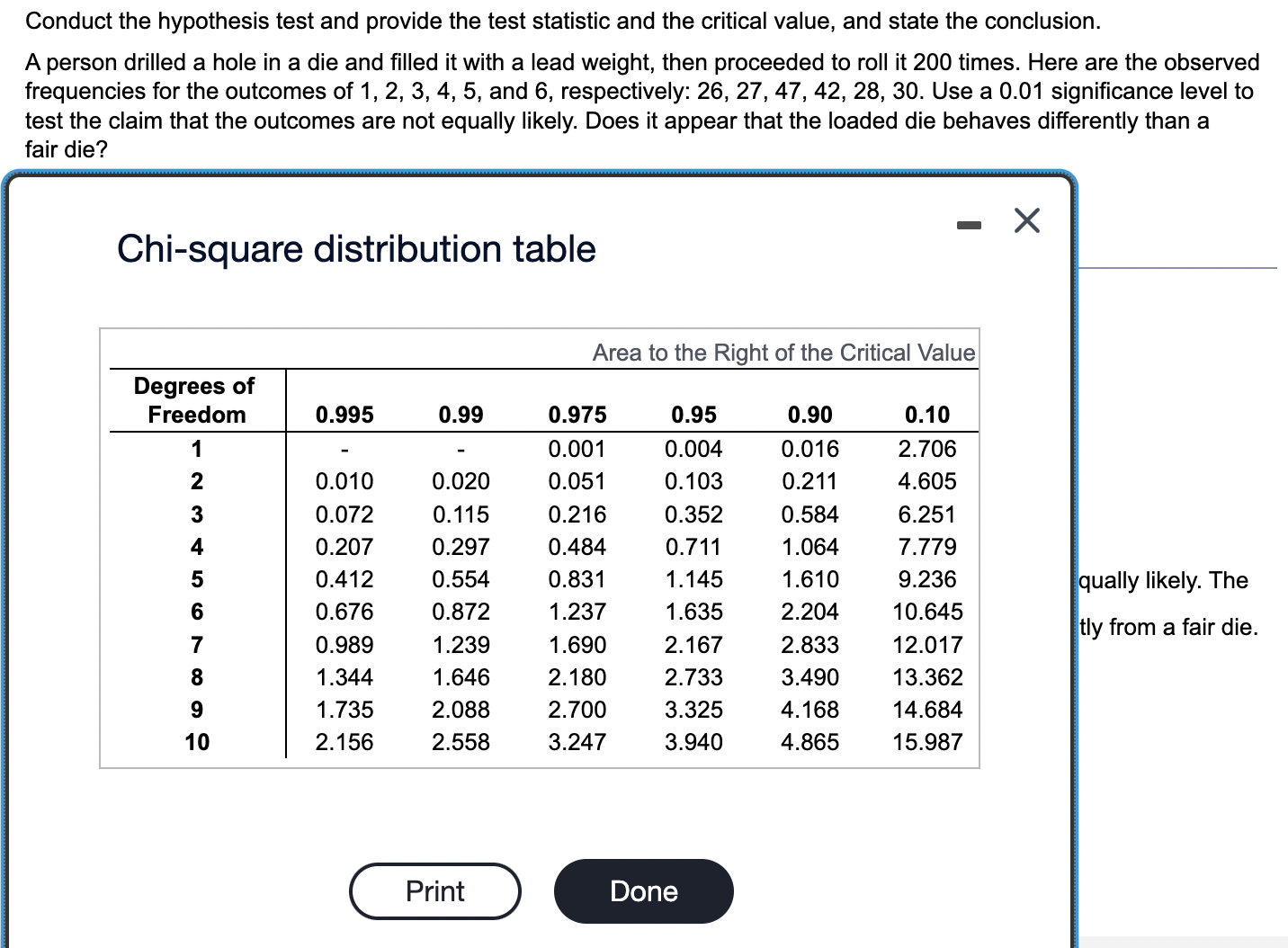Click the value 9.236 in the table
This screenshot has width=1288, height=948.
(x=927, y=579)
